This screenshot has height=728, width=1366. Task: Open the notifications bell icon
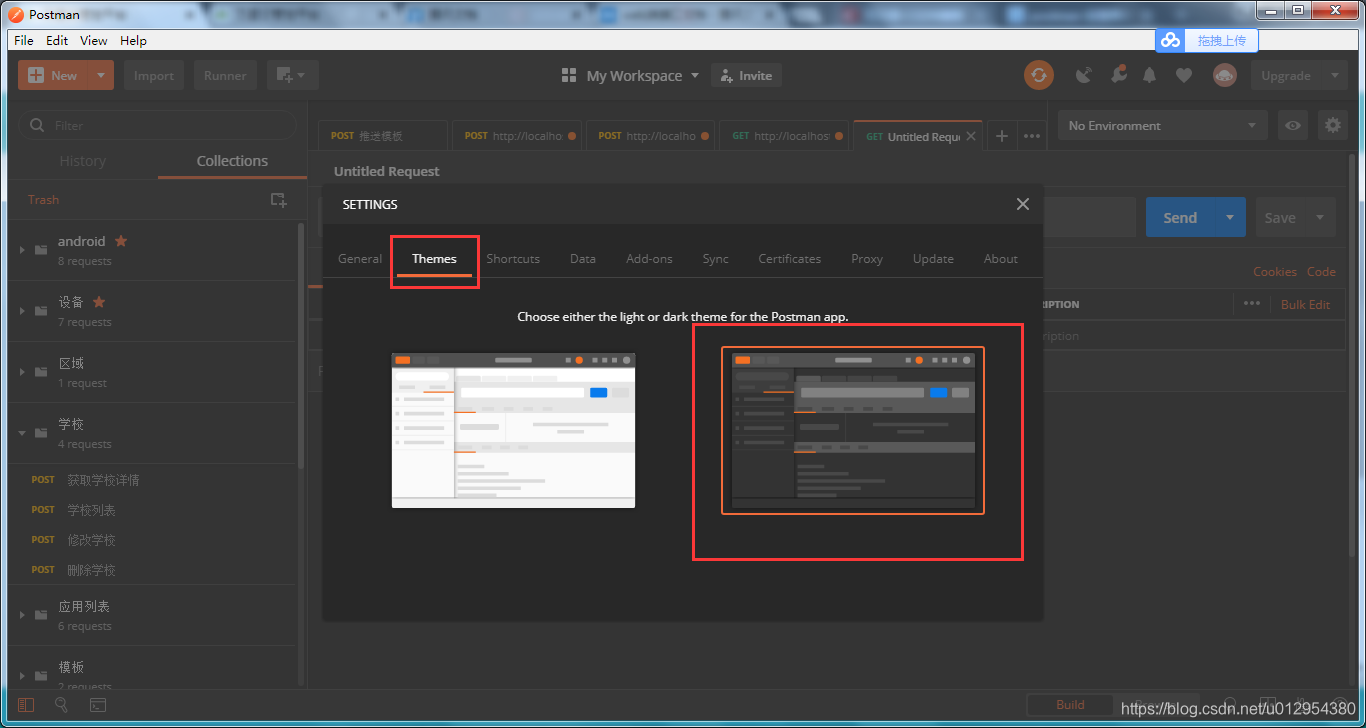pos(1150,75)
